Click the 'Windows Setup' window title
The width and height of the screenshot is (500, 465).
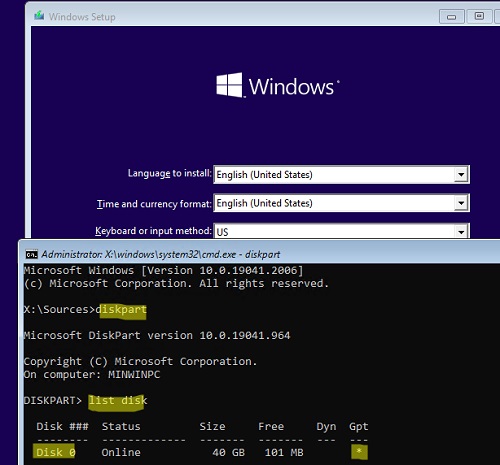[x=82, y=17]
